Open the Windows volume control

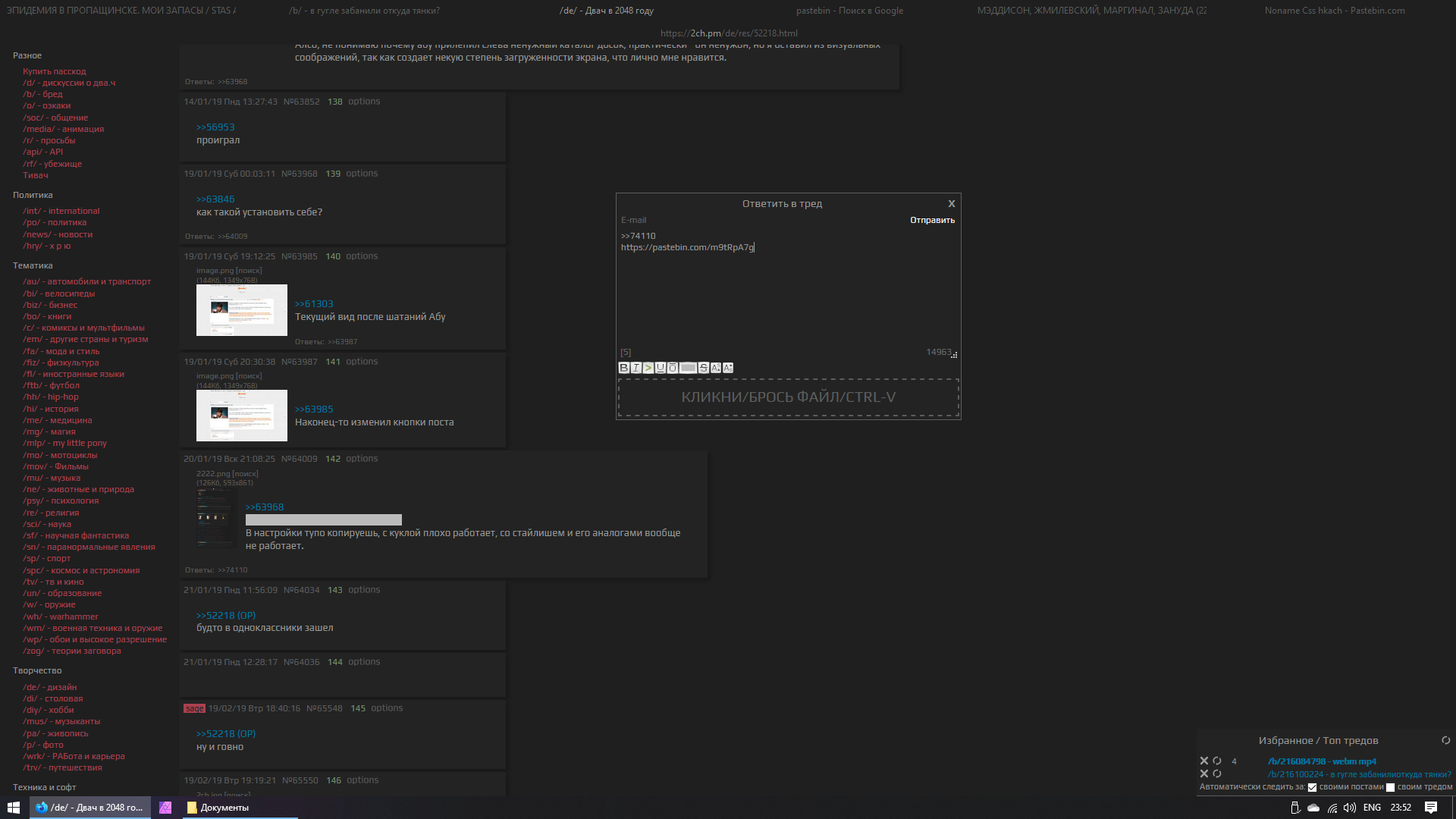1350,808
